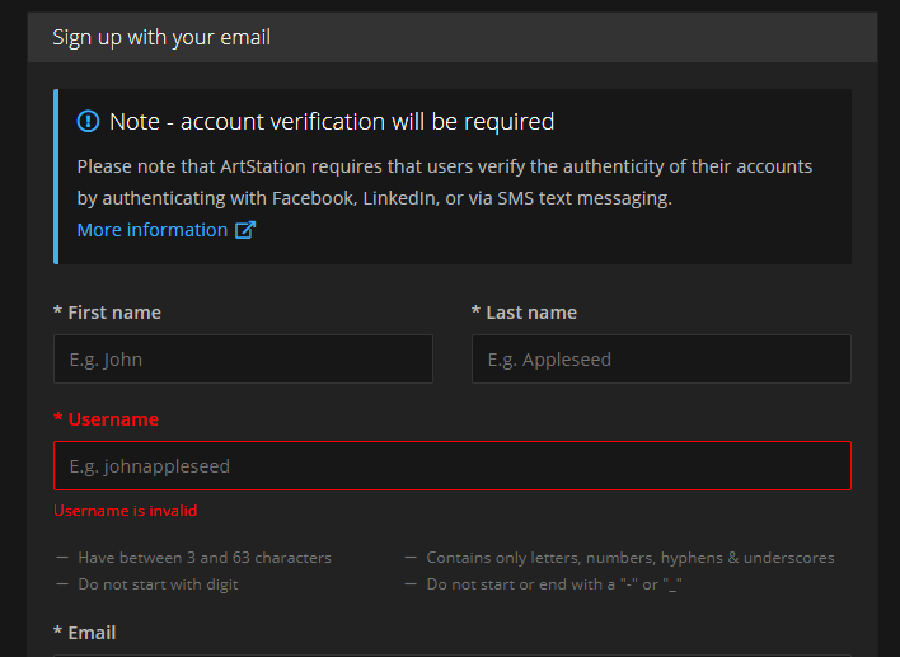Click the 'Contains only letters, numbers, hyphens' rule text

(x=630, y=558)
